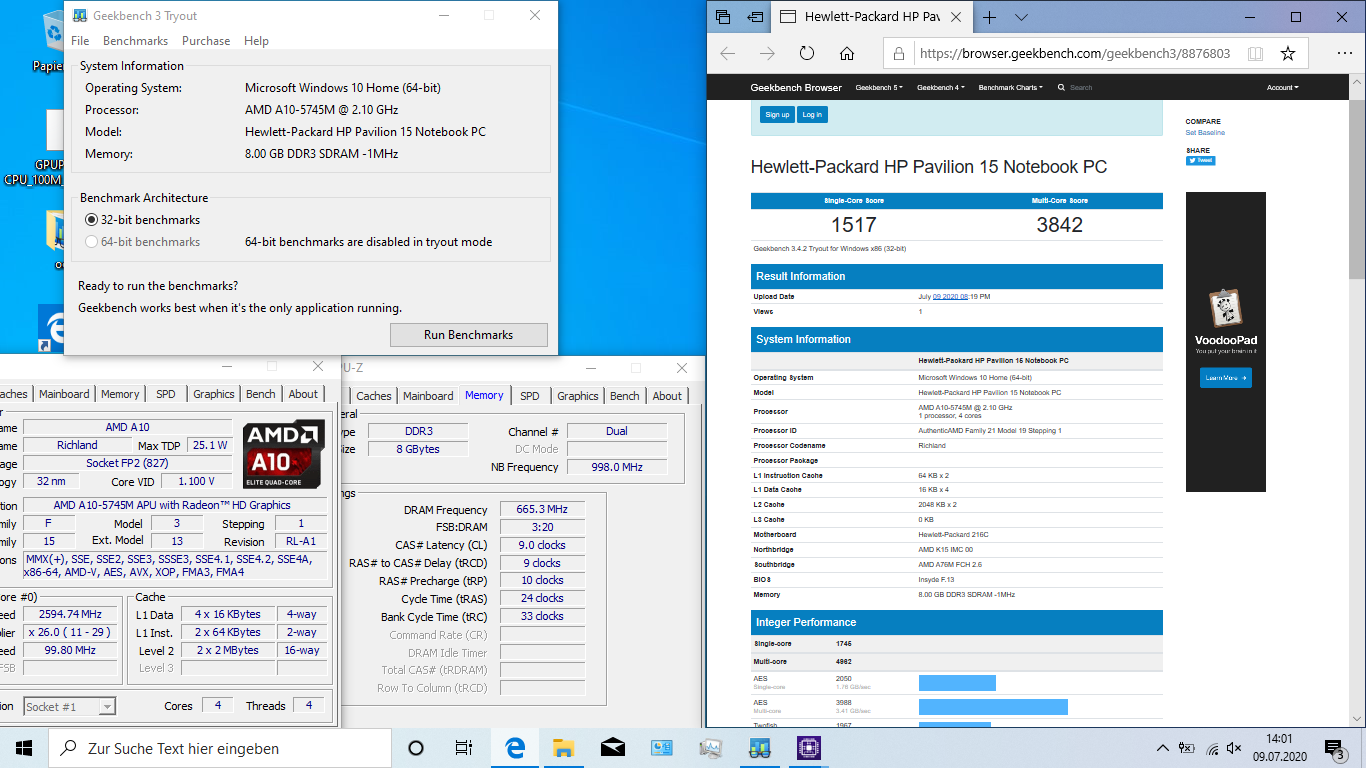Viewport: 1366px width, 768px height.
Task: Open the Socket #1 selection combo box
Action: click(x=69, y=707)
